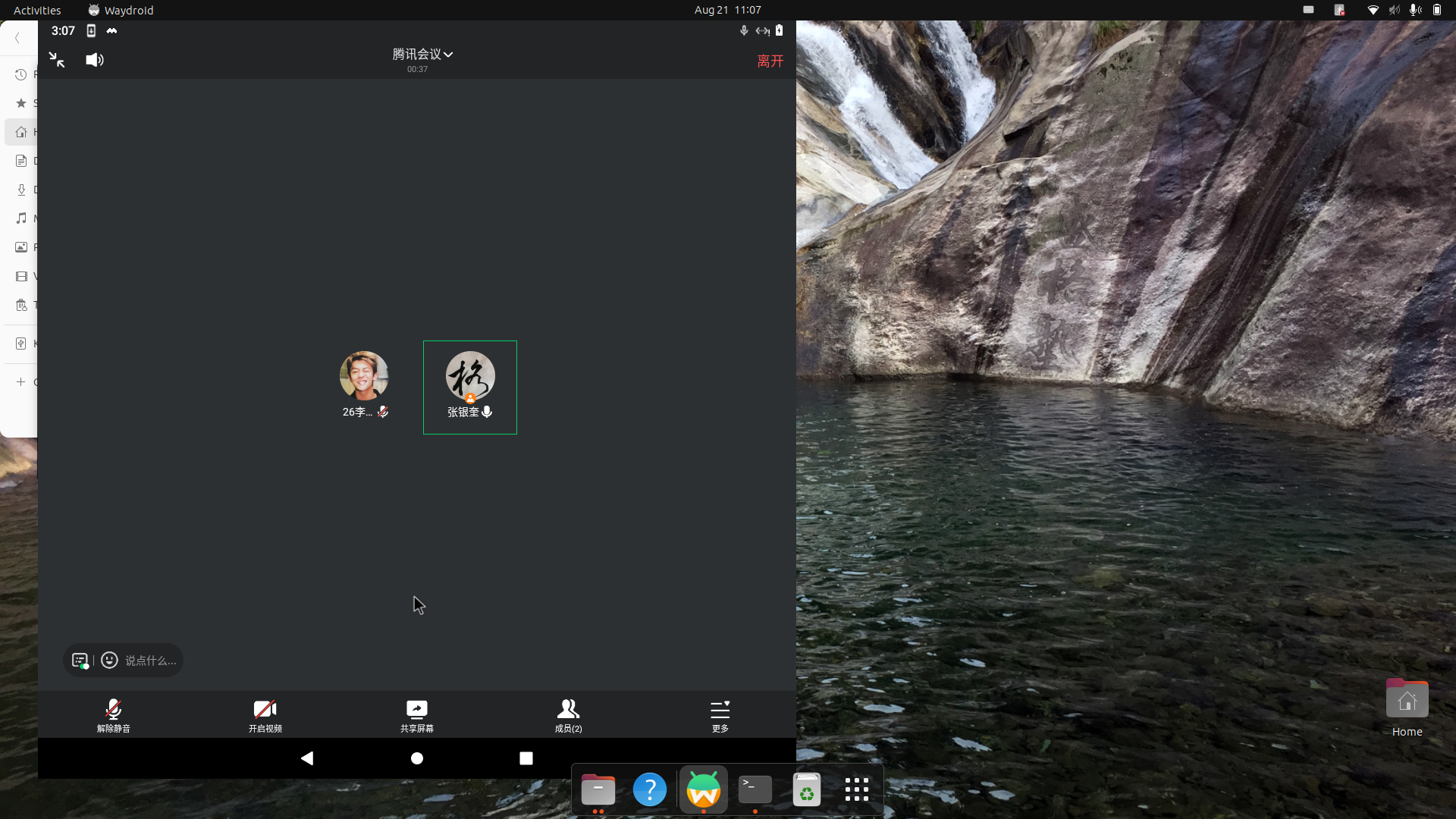Screen dimensions: 1456x819
Task: Tap the Android back navigation triangle
Action: (307, 758)
